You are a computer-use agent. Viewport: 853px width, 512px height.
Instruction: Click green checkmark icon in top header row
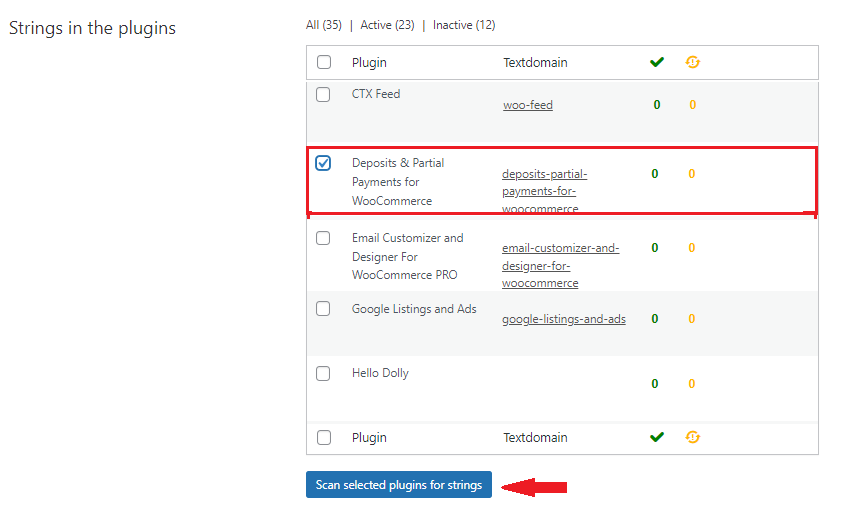[657, 62]
